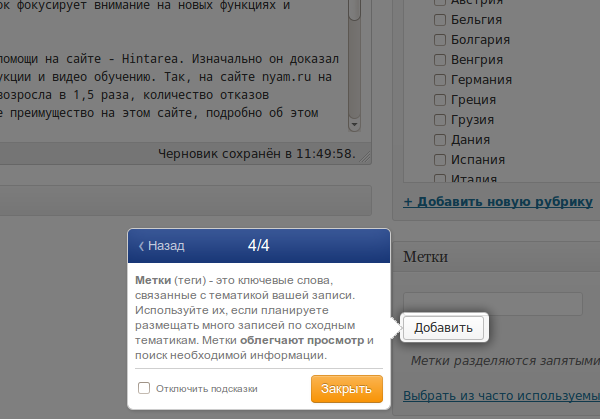Screen dimensions: 600x419
Task: Click the orange Закрыть button
Action: tap(347, 389)
